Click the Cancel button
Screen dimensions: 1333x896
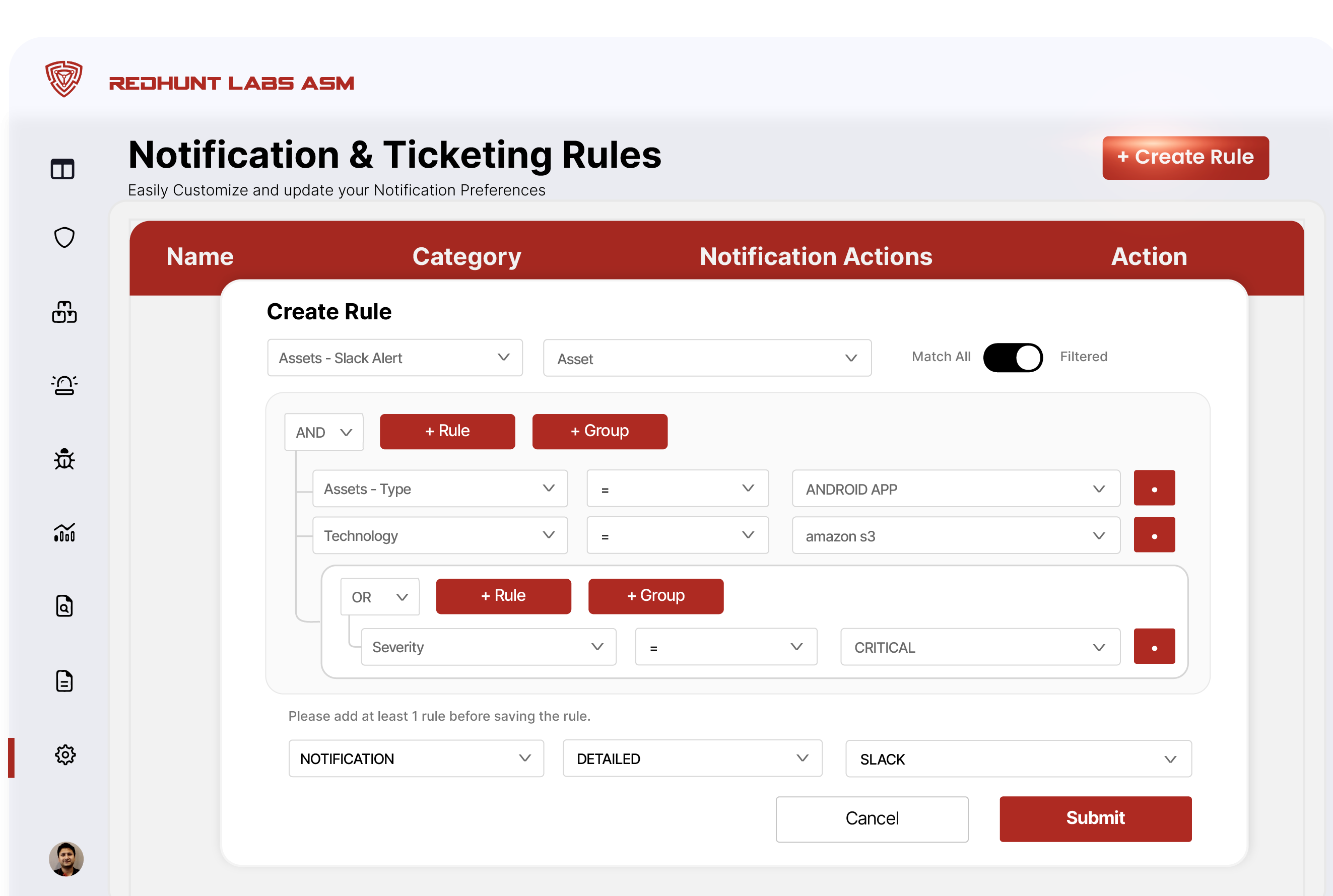[872, 818]
